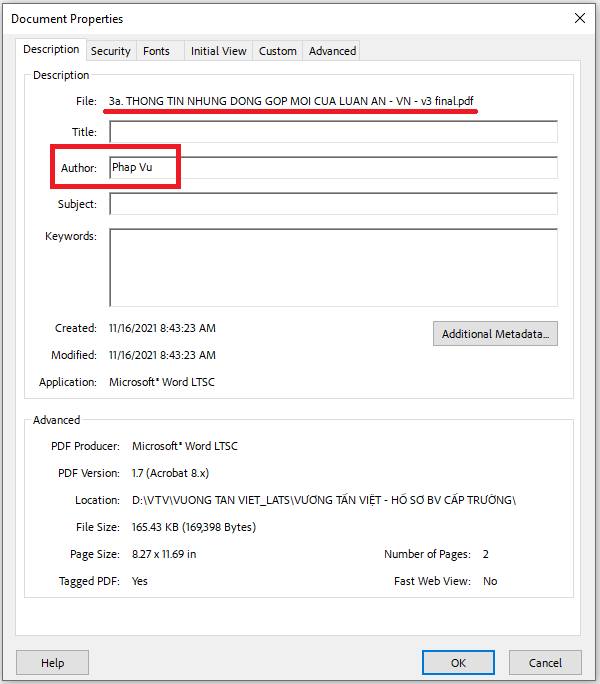
Task: Open the Advanced tab
Action: point(332,51)
